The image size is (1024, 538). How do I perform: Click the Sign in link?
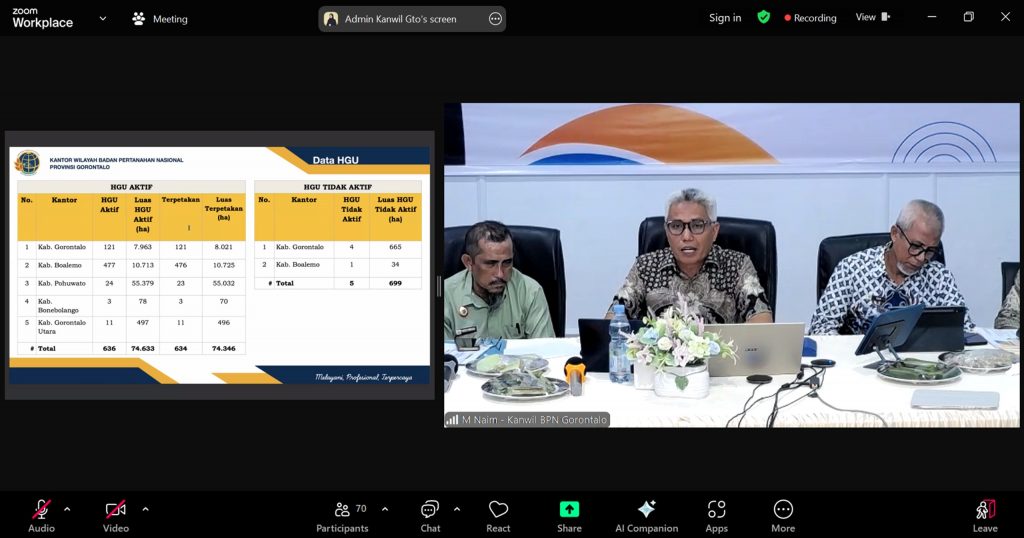(725, 18)
